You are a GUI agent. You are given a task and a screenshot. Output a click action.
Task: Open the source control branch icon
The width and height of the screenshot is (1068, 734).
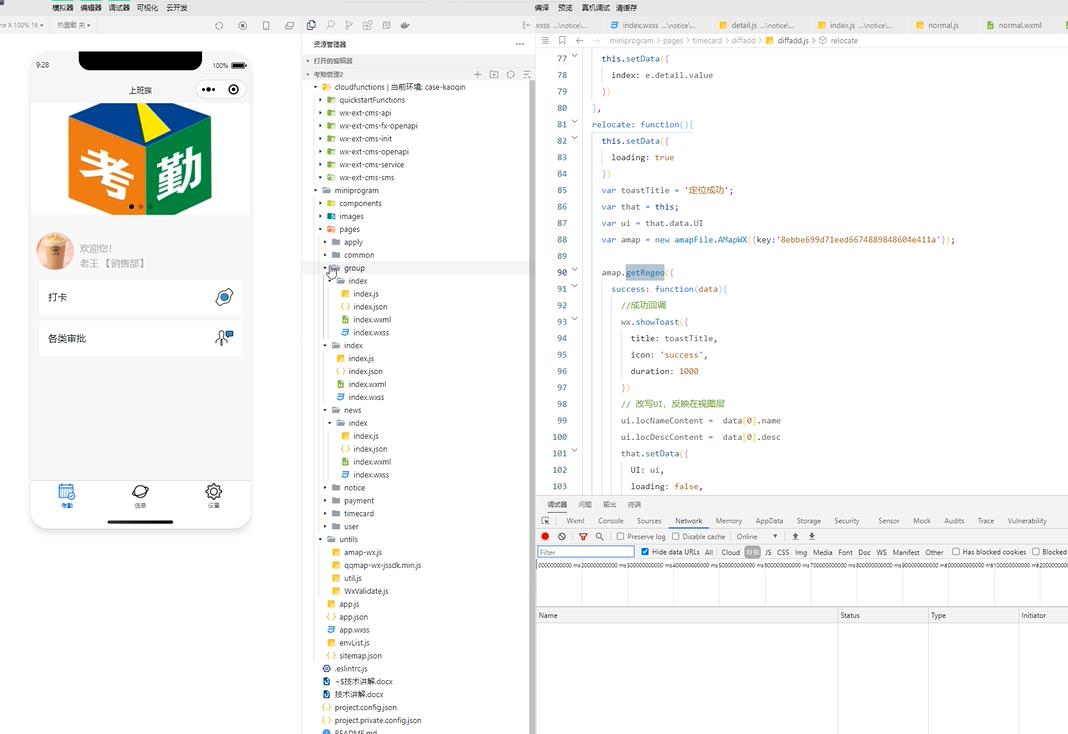pyautogui.click(x=349, y=25)
